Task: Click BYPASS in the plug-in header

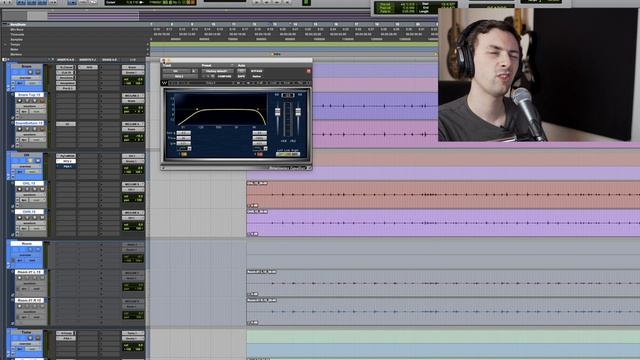Action: (x=256, y=71)
